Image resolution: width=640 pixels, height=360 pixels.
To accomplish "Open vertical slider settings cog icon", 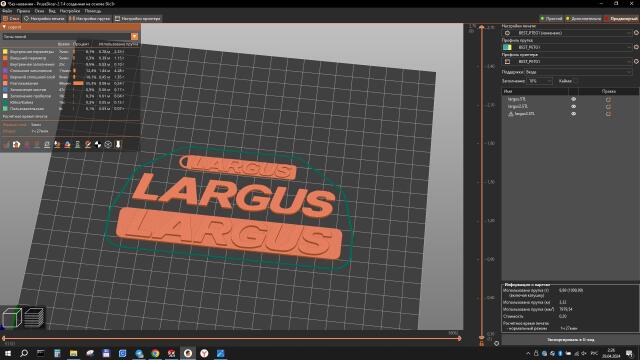I will point(496,344).
